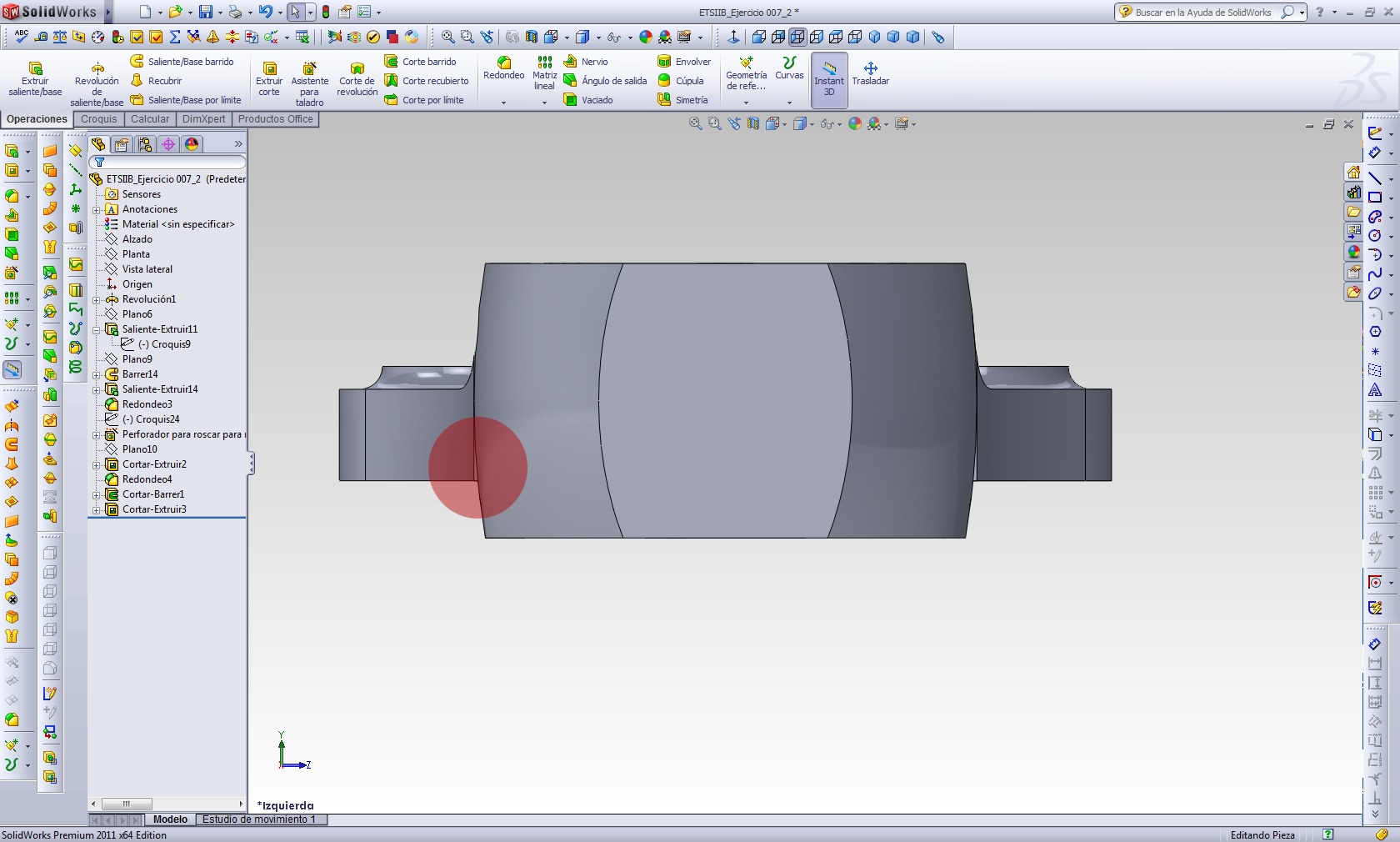
Task: Click Extruir saliente/base tool
Action: pyautogui.click(x=35, y=79)
